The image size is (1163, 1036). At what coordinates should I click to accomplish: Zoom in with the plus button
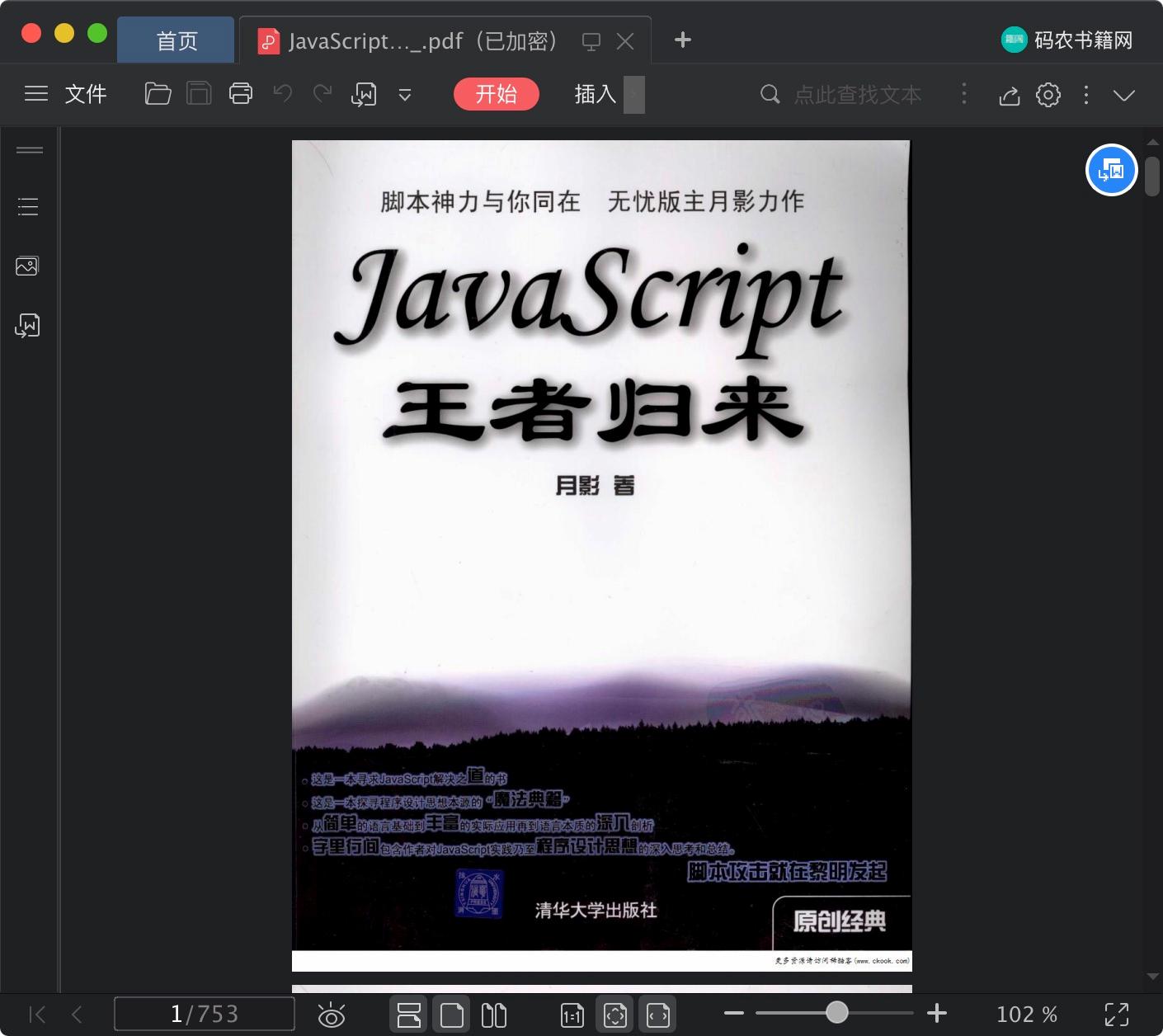pos(937,1013)
